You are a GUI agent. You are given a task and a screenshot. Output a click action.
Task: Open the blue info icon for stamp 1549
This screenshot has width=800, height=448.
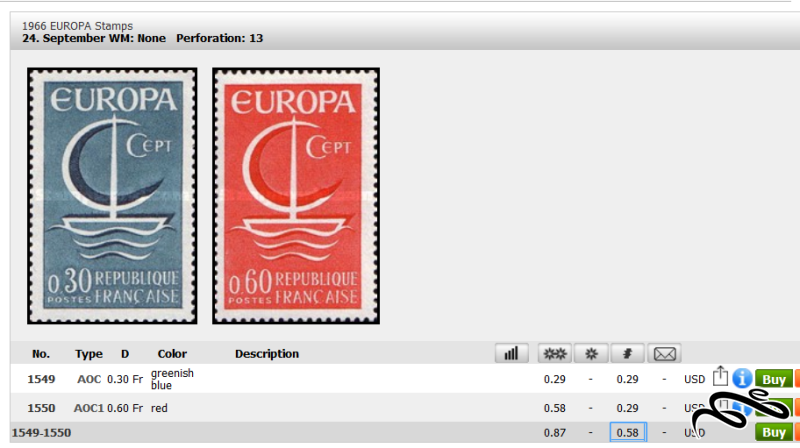click(742, 379)
